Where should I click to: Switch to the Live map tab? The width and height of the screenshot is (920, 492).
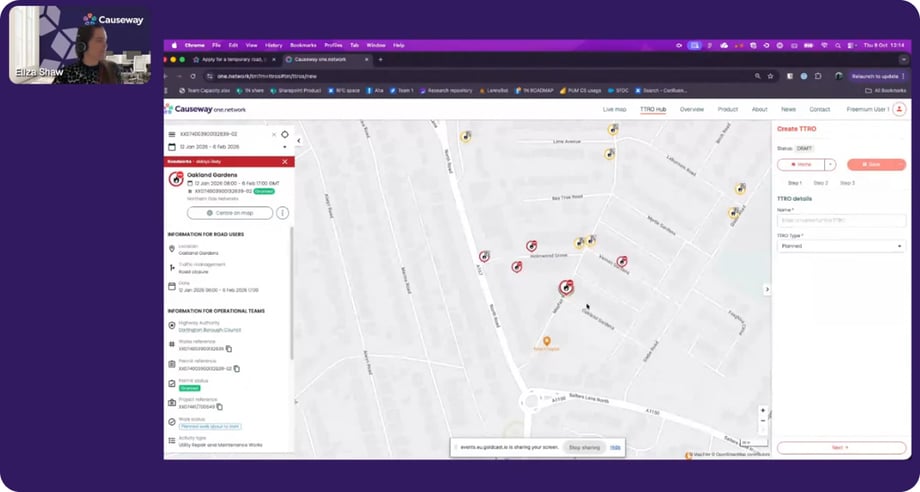614,109
